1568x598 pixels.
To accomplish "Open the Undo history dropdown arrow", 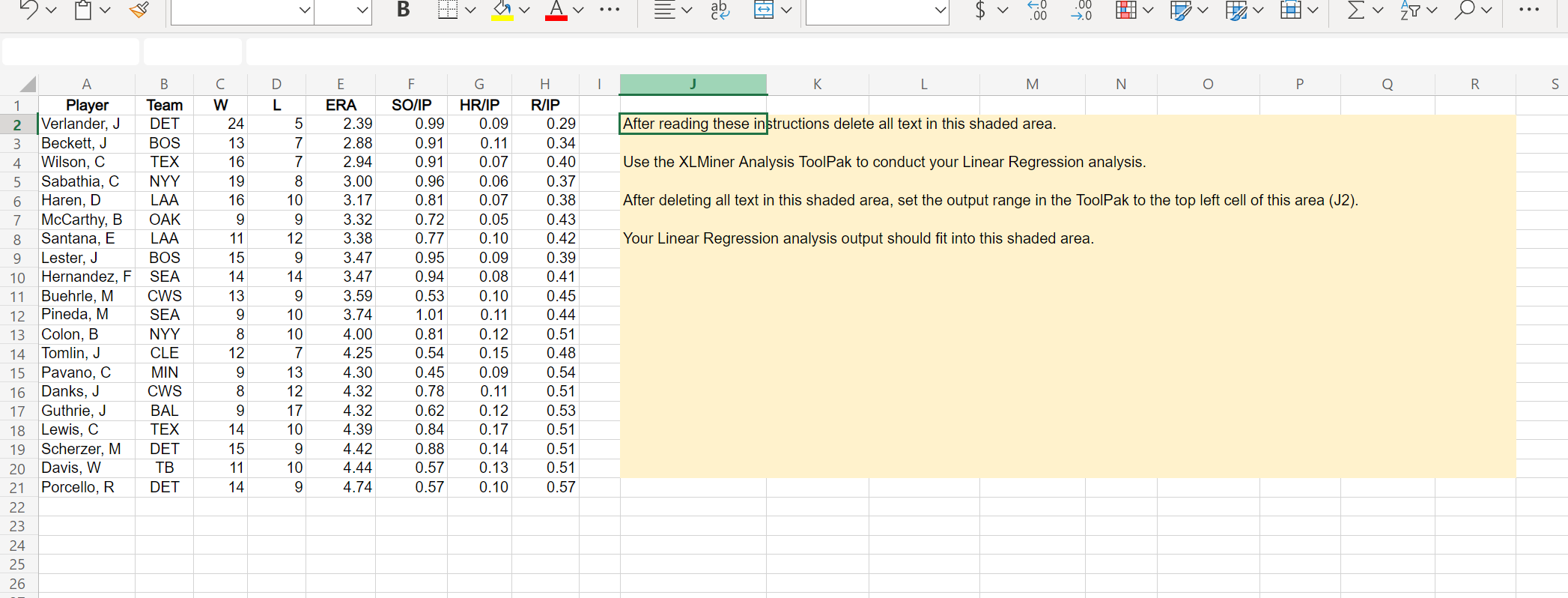I will tap(51, 10).
